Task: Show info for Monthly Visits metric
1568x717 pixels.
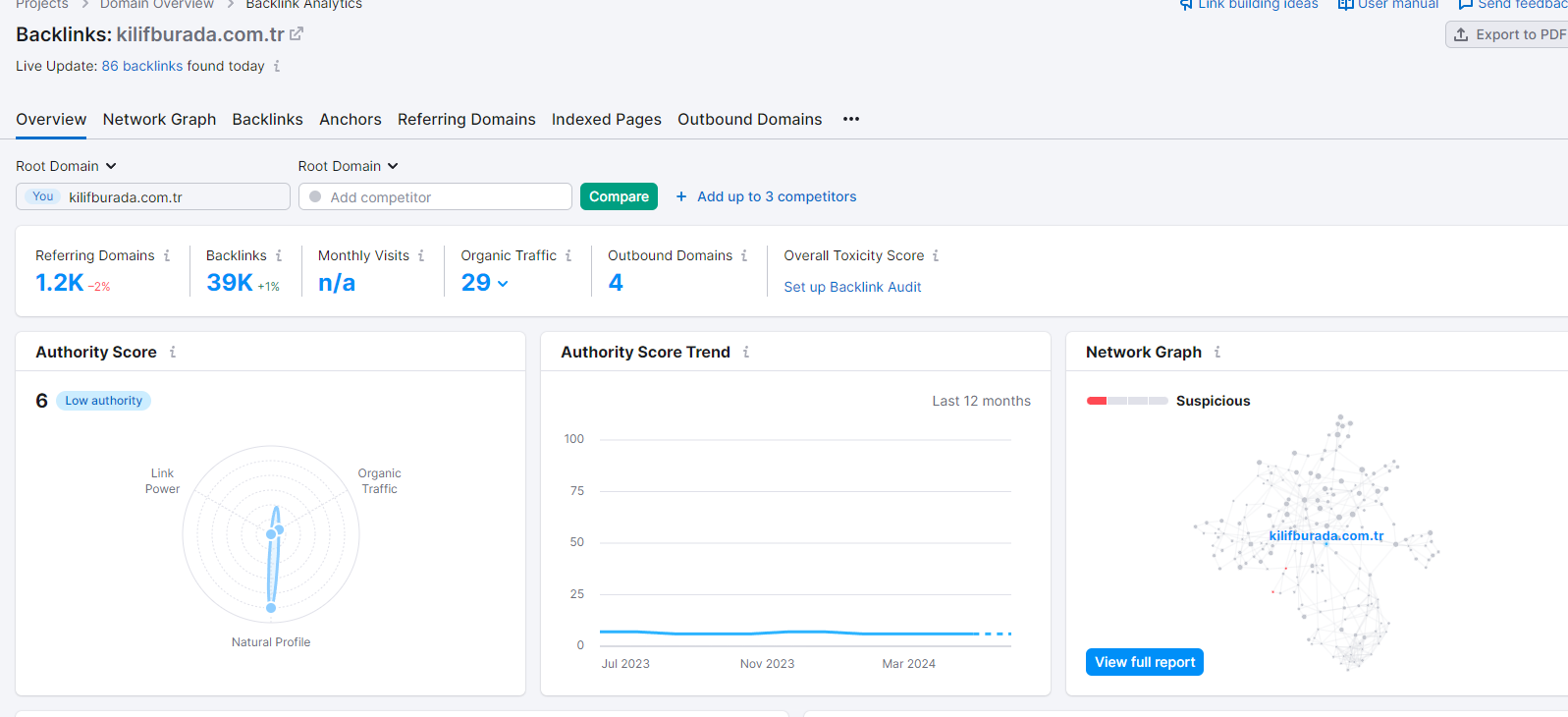Action: (421, 255)
